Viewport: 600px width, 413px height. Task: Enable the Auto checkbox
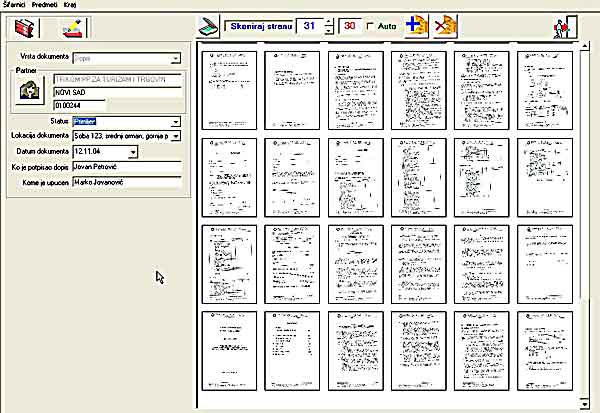[x=371, y=26]
